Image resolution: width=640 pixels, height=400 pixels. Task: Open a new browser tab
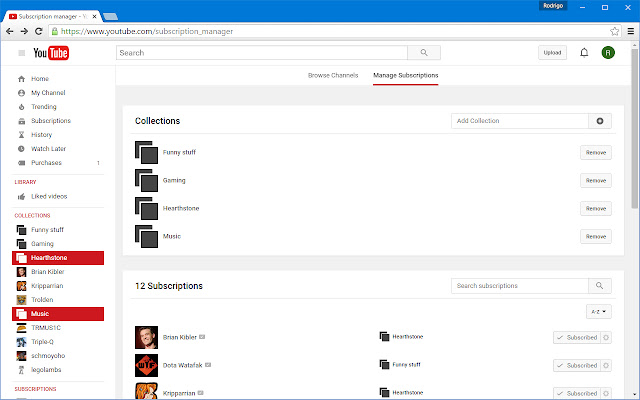111,17
